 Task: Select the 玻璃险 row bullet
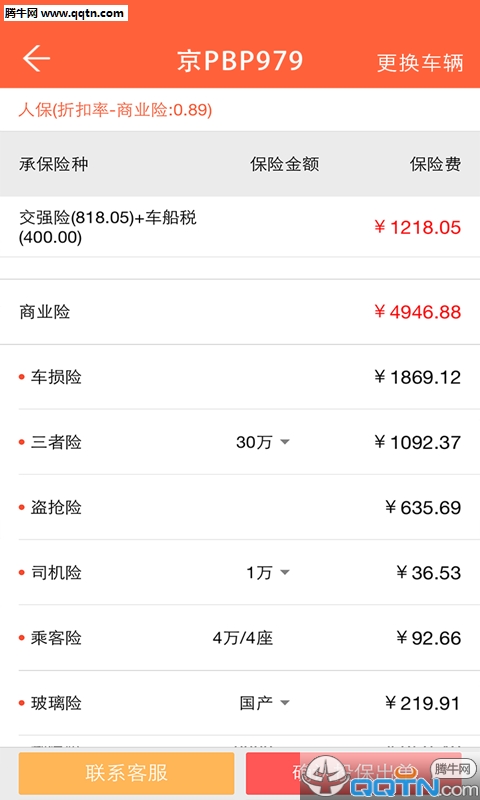(21, 703)
